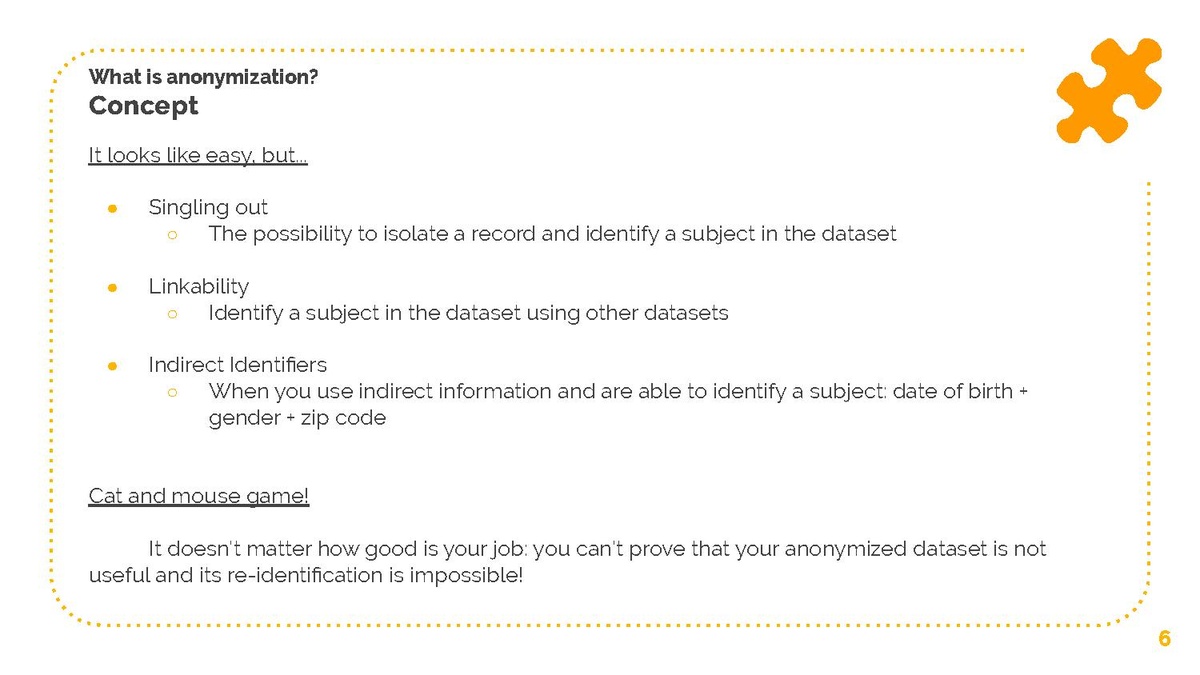Click the sentence about isolating a record
1200x675 pixels.
tap(552, 234)
